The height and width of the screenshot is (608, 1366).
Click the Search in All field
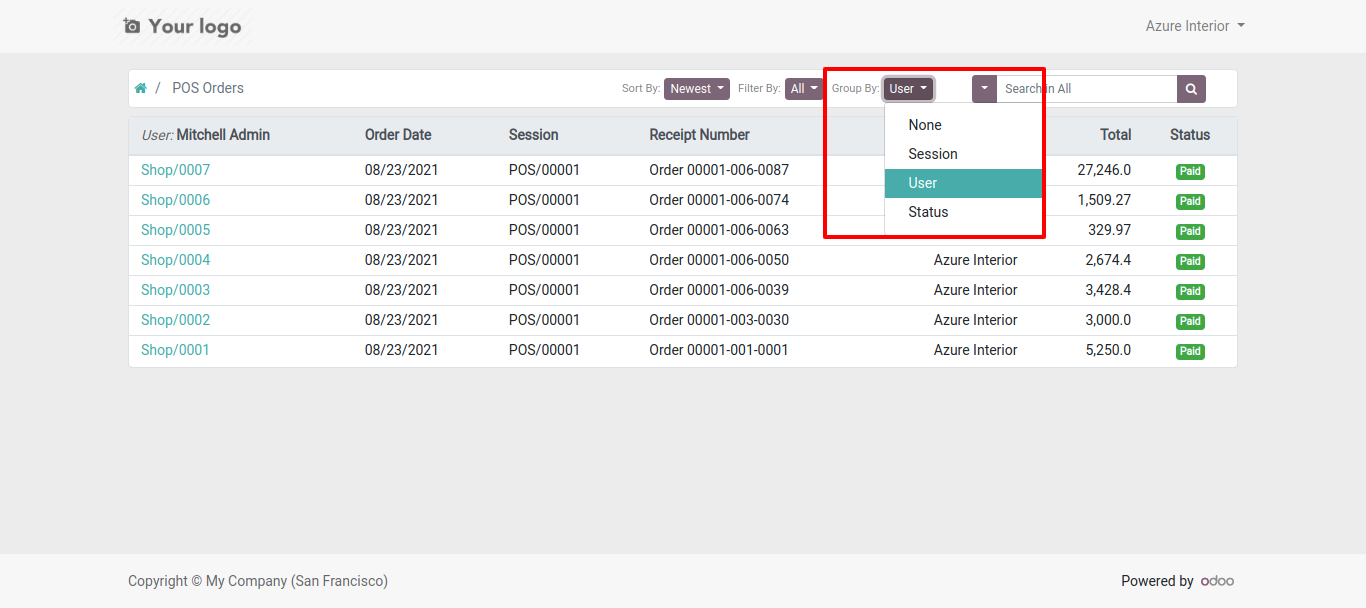pyautogui.click(x=1087, y=89)
